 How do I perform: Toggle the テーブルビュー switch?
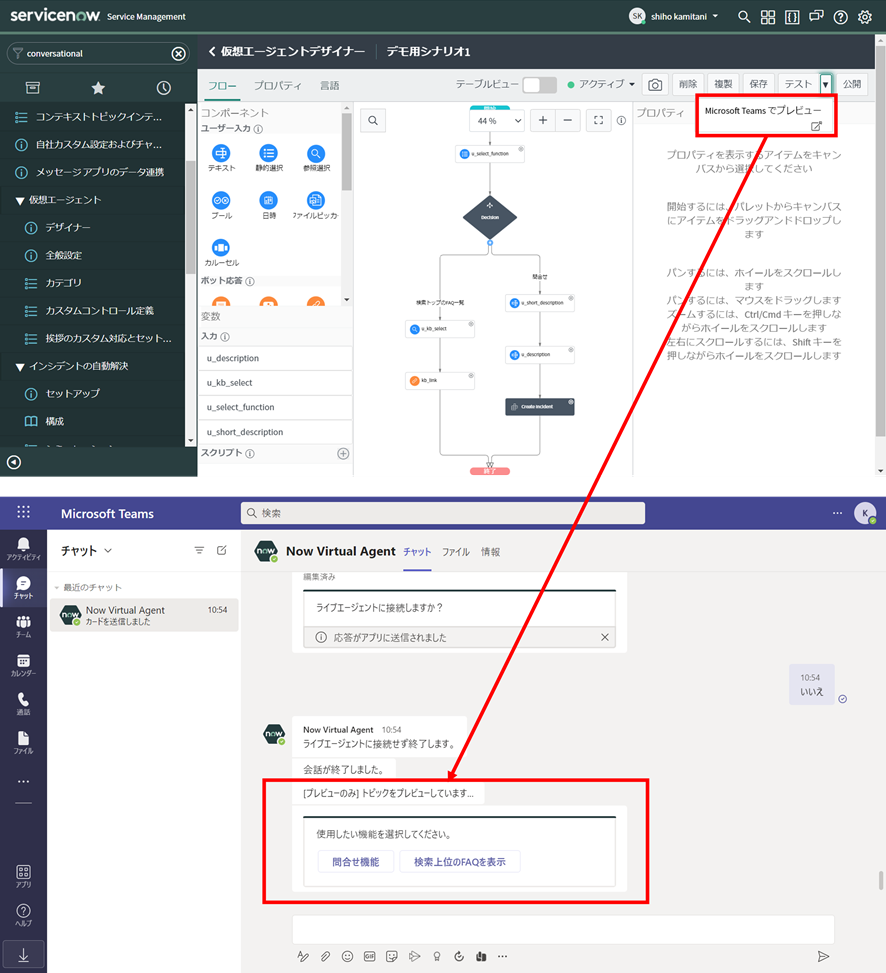(x=539, y=85)
